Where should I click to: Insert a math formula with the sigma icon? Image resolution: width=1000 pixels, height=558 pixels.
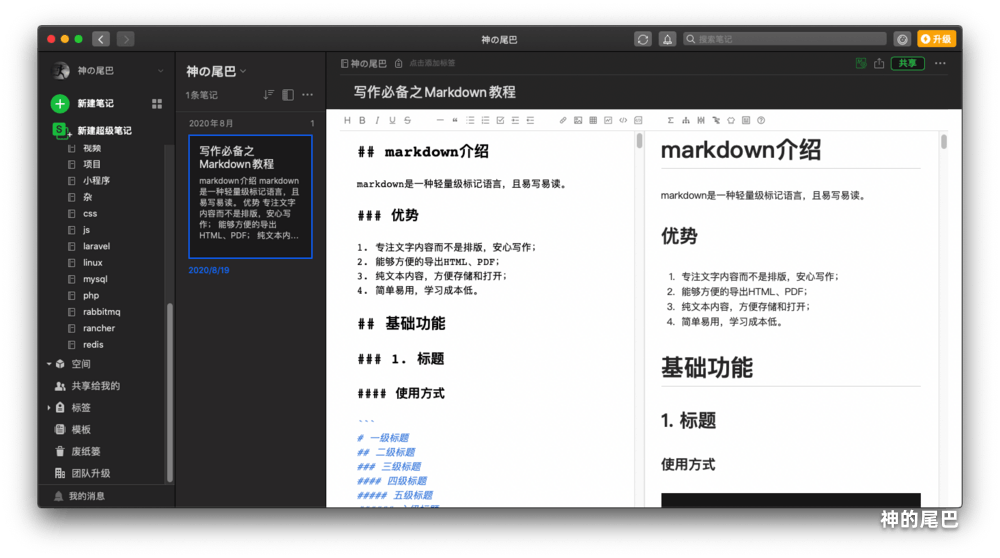[x=671, y=120]
